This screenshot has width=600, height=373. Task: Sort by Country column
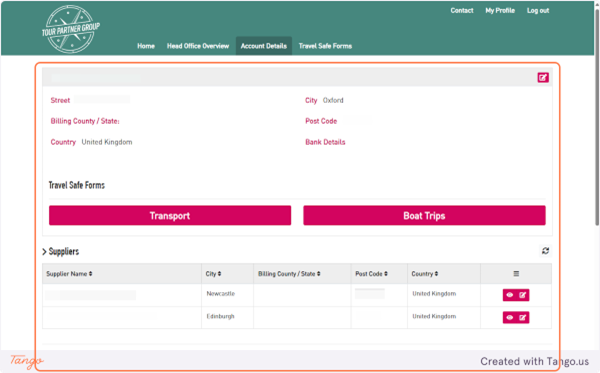425,274
